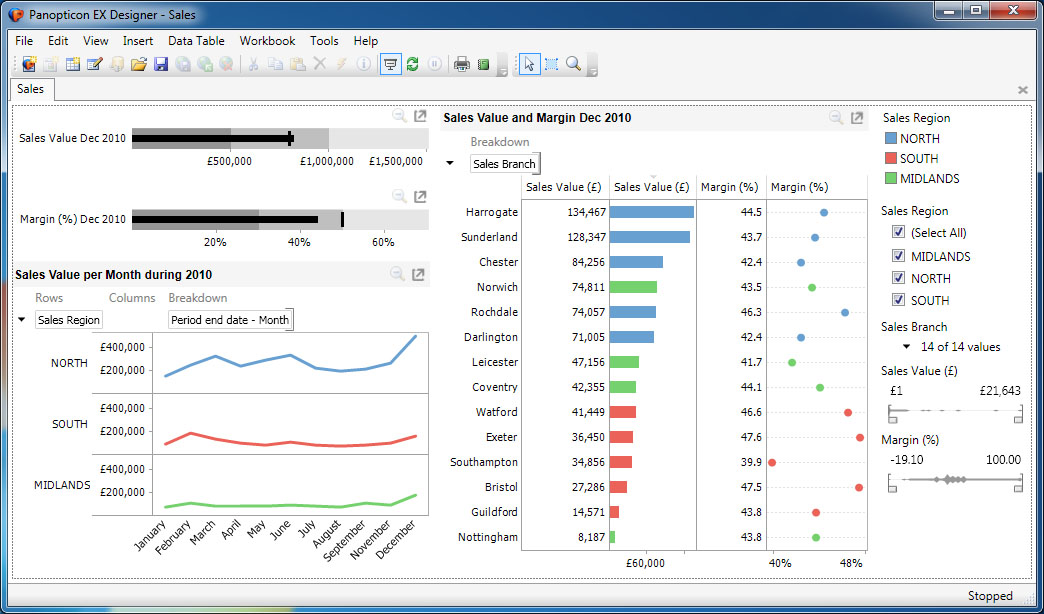Click the green Refresh data icon
The image size is (1044, 614).
(412, 64)
